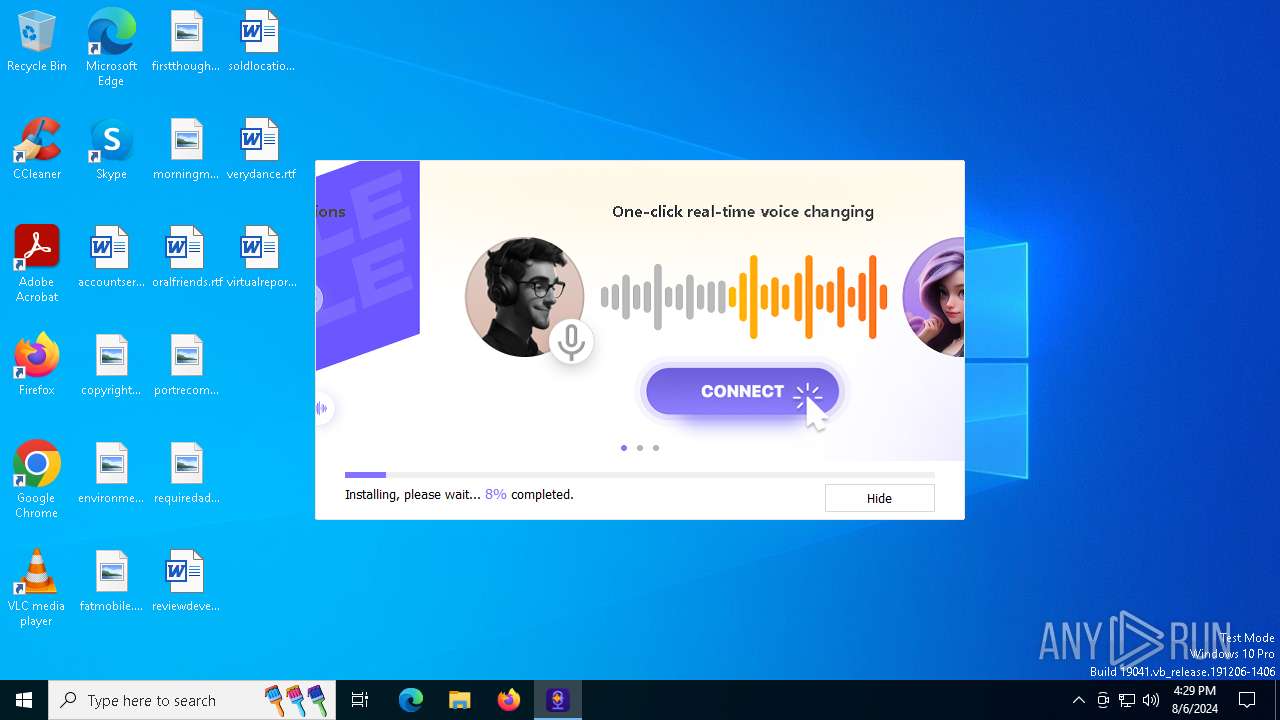Screen dimensions: 1280x720
Task: Open the clock showing 4:29 PM
Action: point(1195,700)
